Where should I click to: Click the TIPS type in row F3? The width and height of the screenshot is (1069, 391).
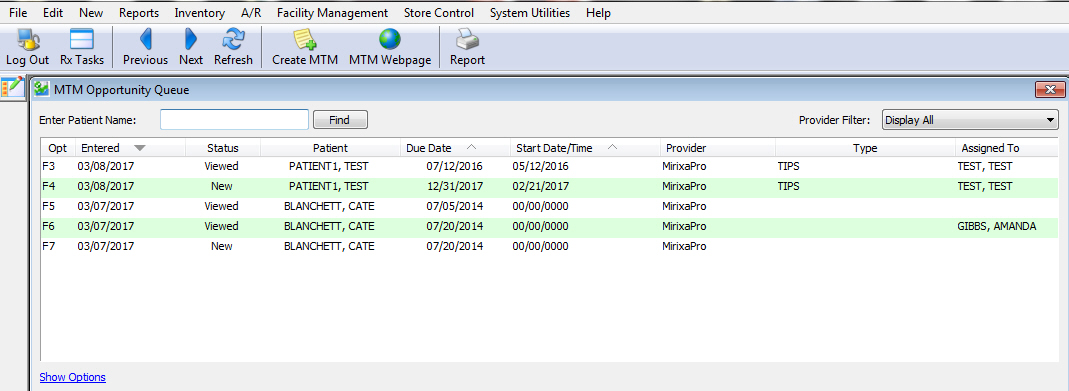788,166
